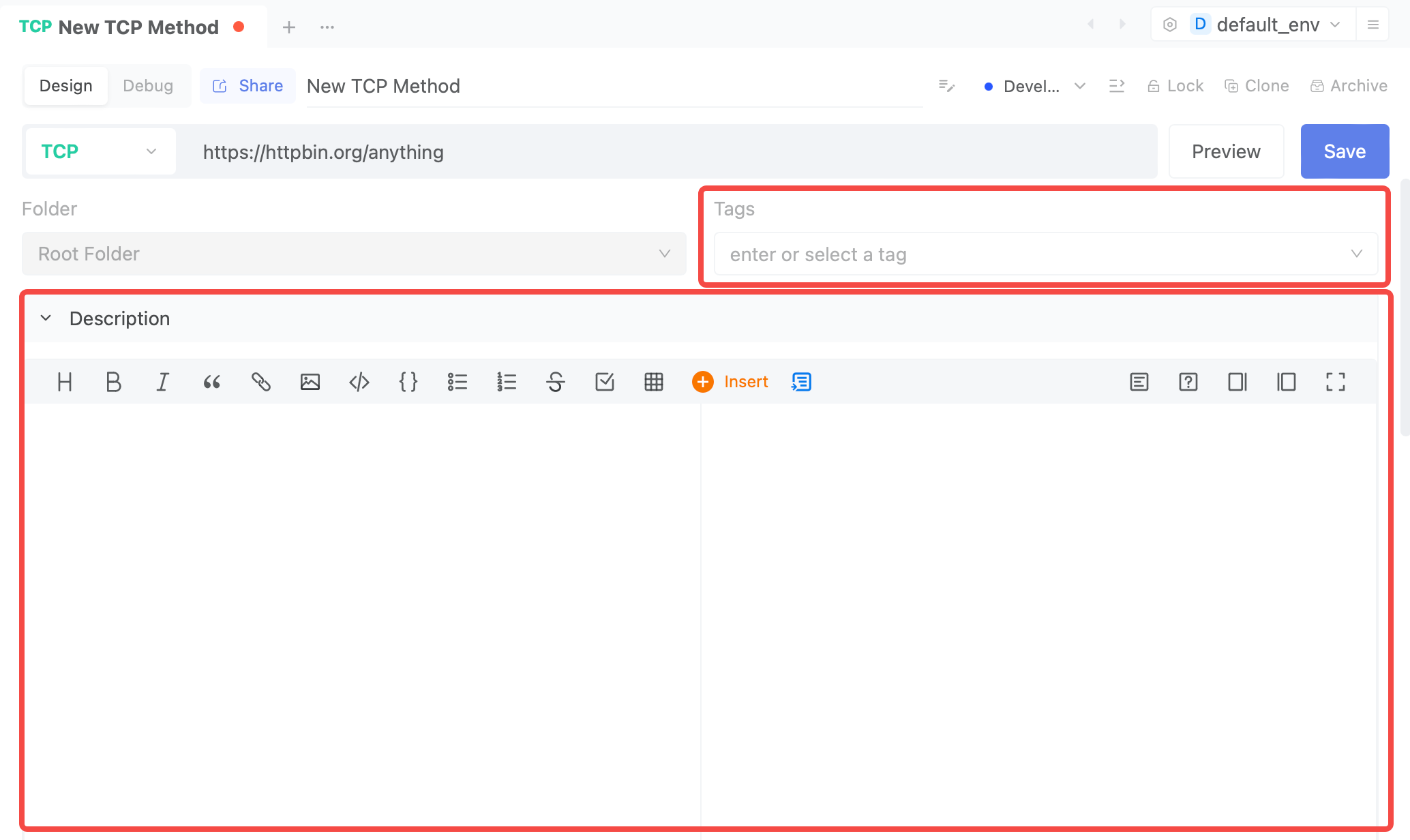This screenshot has width=1410, height=840.
Task: Insert a task checklist item
Action: [x=605, y=382]
